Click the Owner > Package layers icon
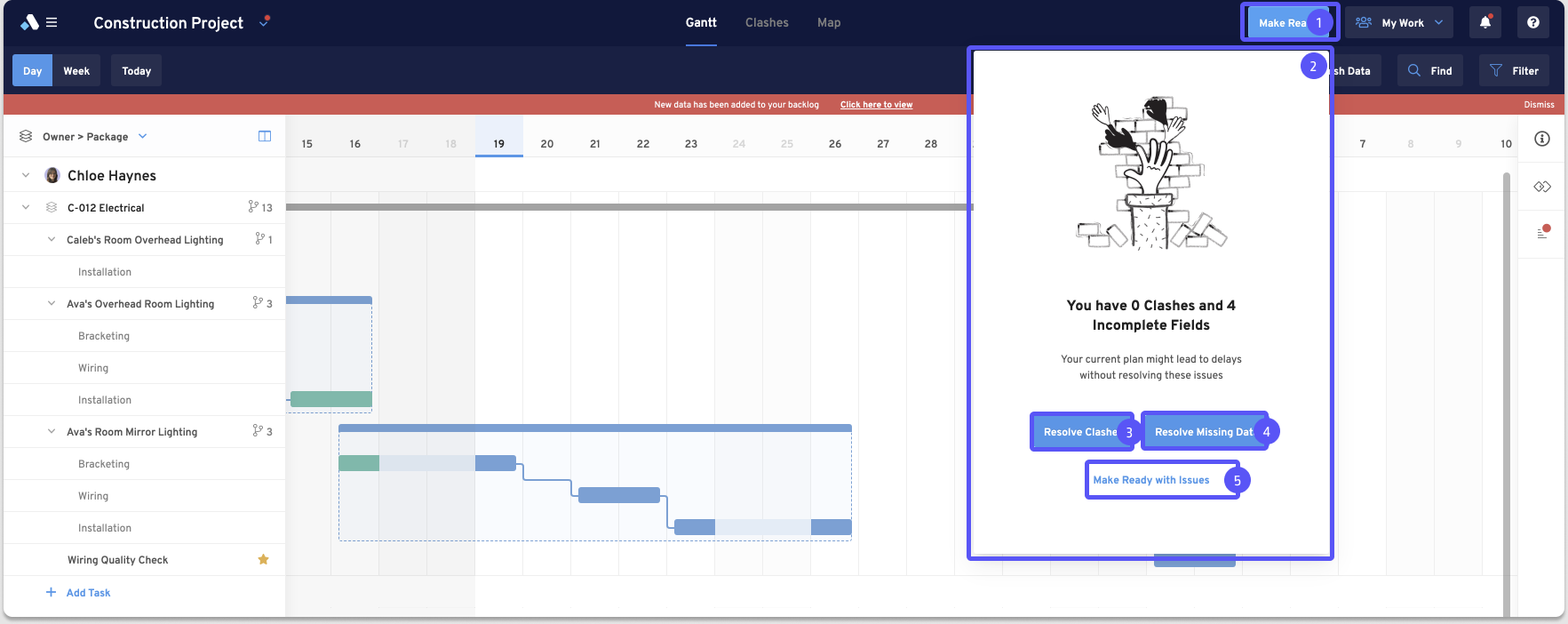This screenshot has width=1568, height=624. [x=26, y=136]
